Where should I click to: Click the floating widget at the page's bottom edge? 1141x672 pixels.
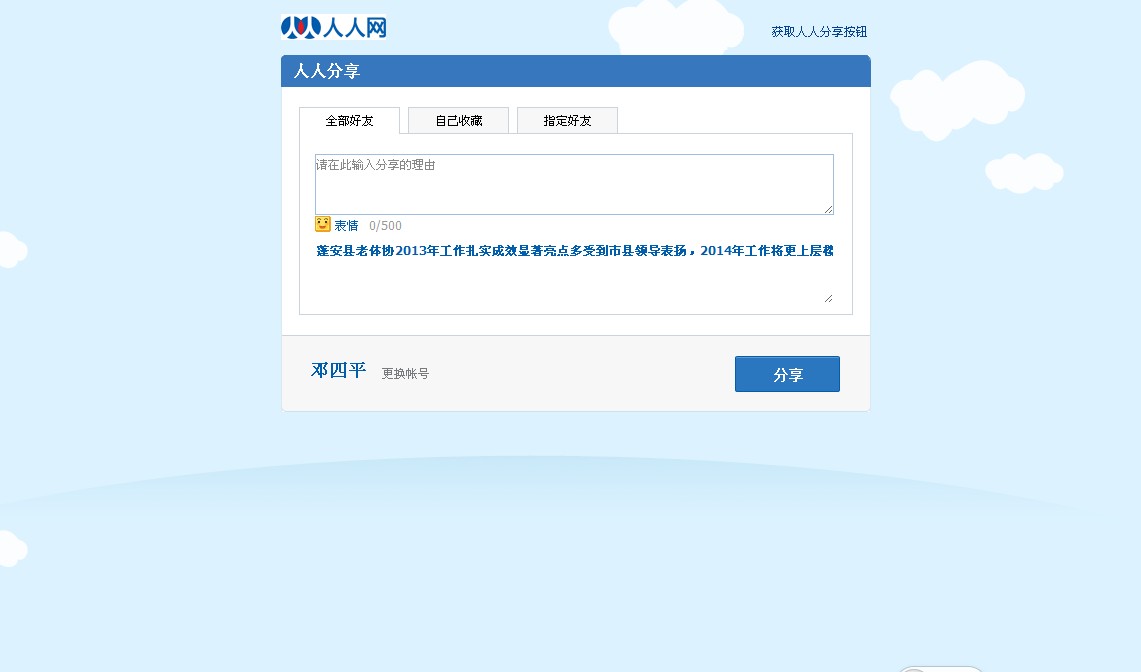[x=940, y=668]
